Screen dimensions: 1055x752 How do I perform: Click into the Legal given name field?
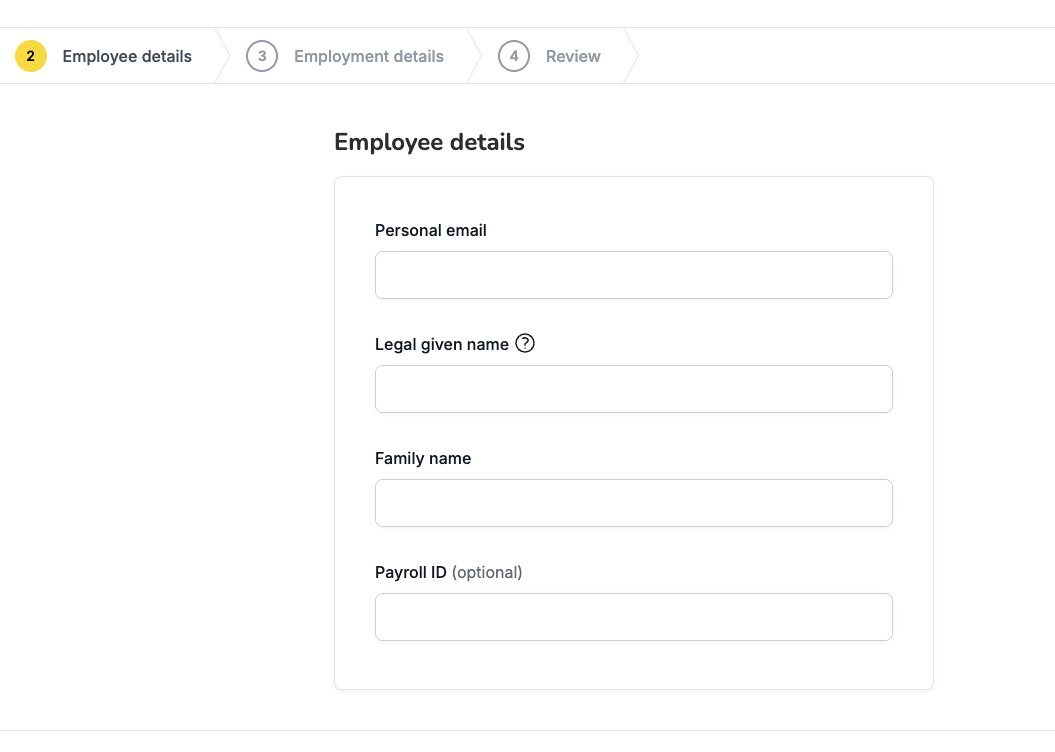tap(634, 389)
